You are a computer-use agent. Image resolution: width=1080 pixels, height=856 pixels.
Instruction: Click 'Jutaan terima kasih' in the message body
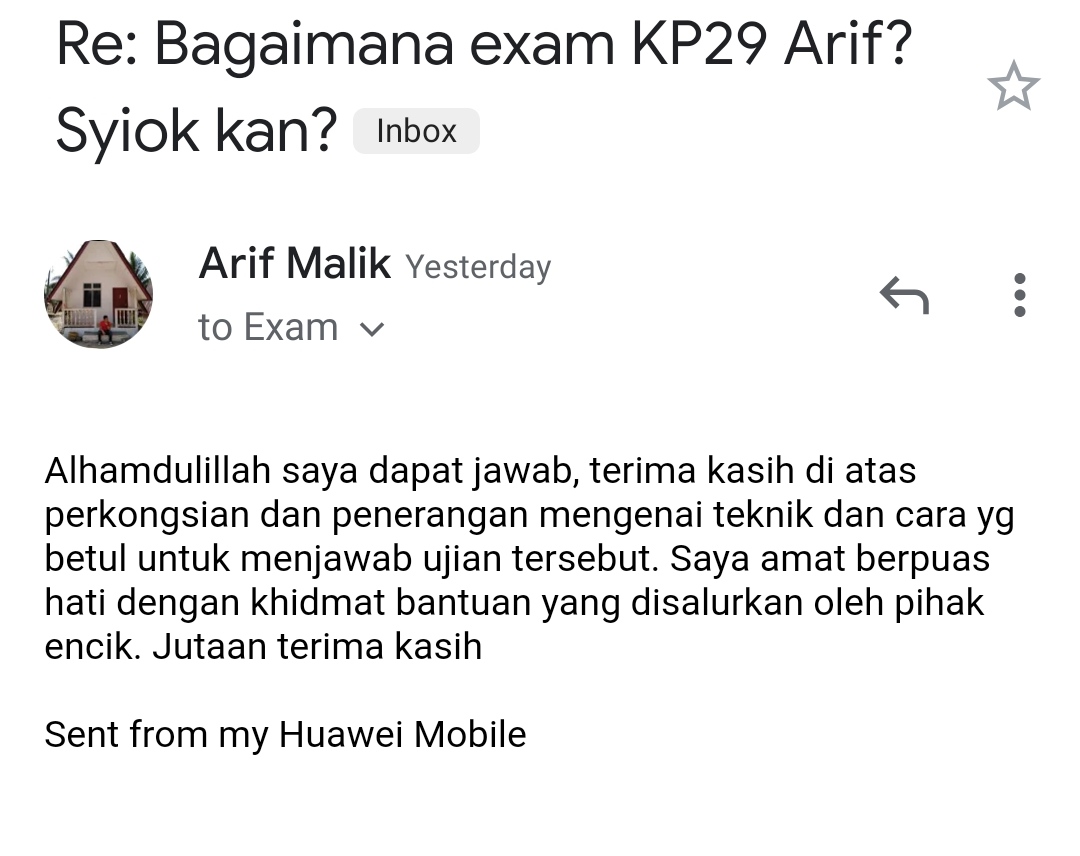pos(317,647)
